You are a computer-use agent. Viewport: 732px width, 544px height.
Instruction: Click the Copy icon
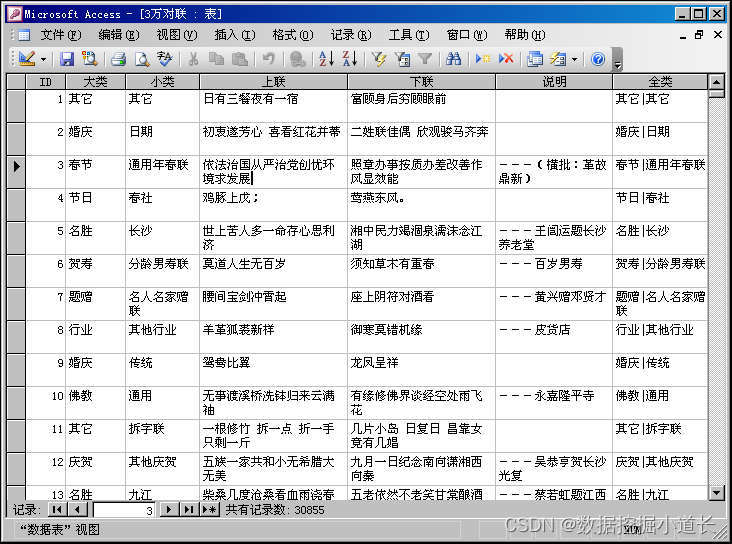click(216, 59)
